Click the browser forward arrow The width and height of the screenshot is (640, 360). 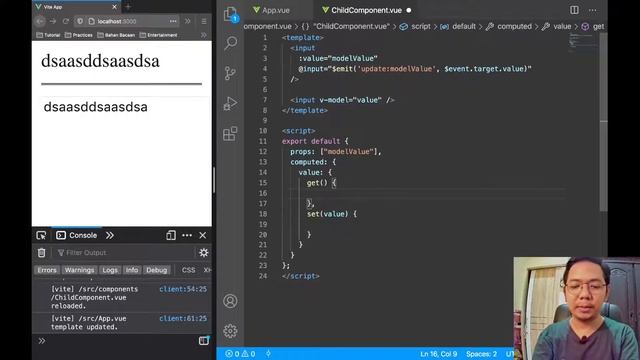[x=53, y=21]
